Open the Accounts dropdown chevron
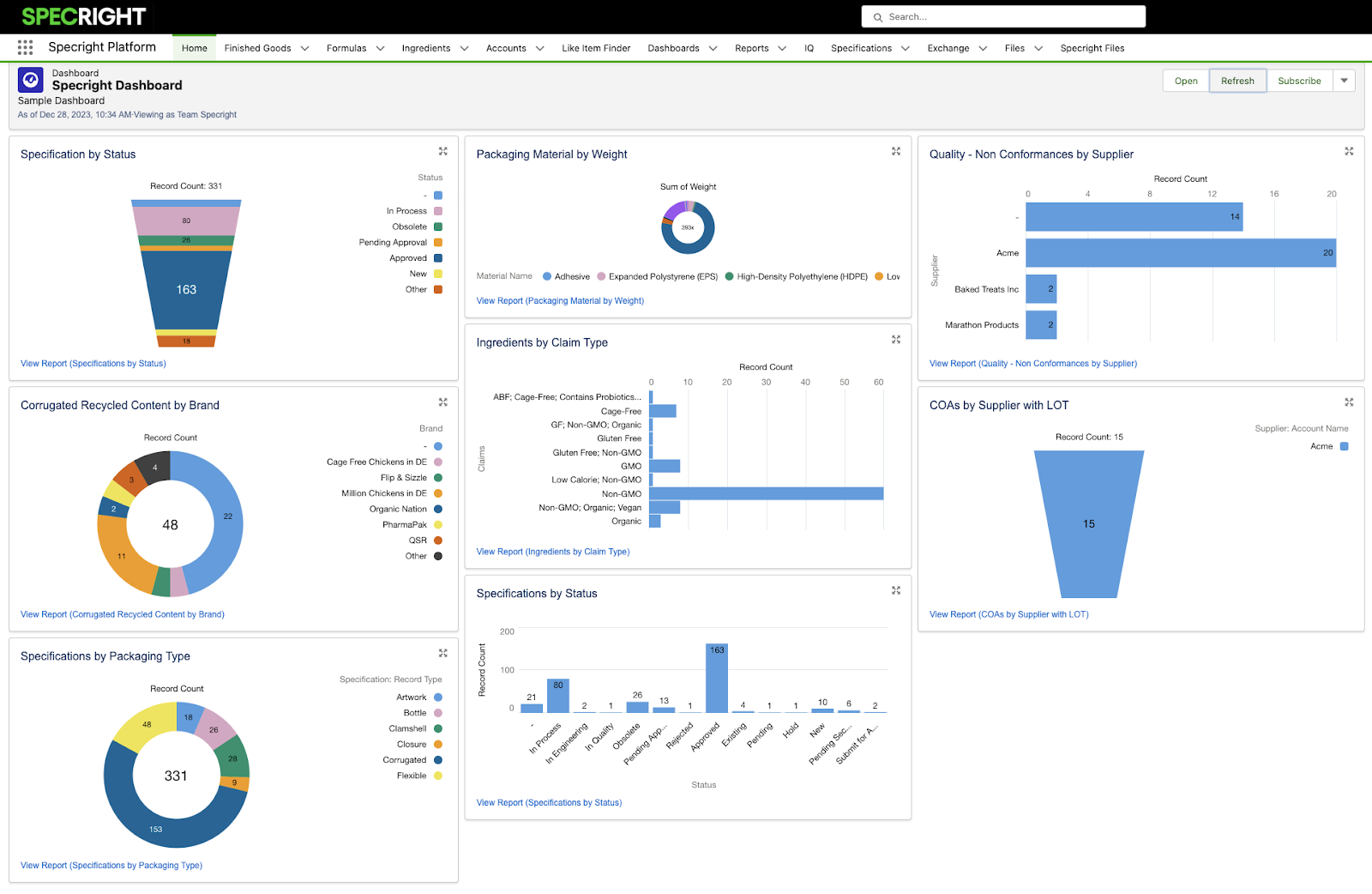Viewport: 1372px width, 894px height. (539, 48)
